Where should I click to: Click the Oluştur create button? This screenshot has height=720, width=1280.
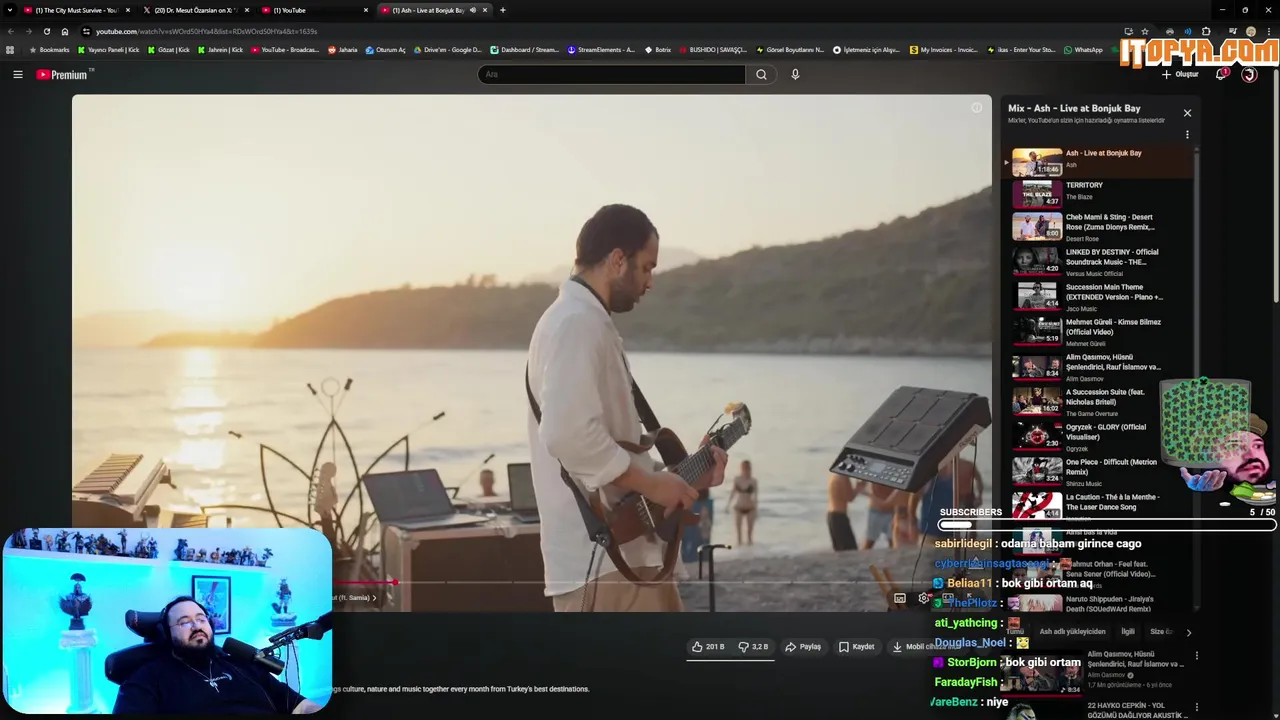[x=1180, y=74]
